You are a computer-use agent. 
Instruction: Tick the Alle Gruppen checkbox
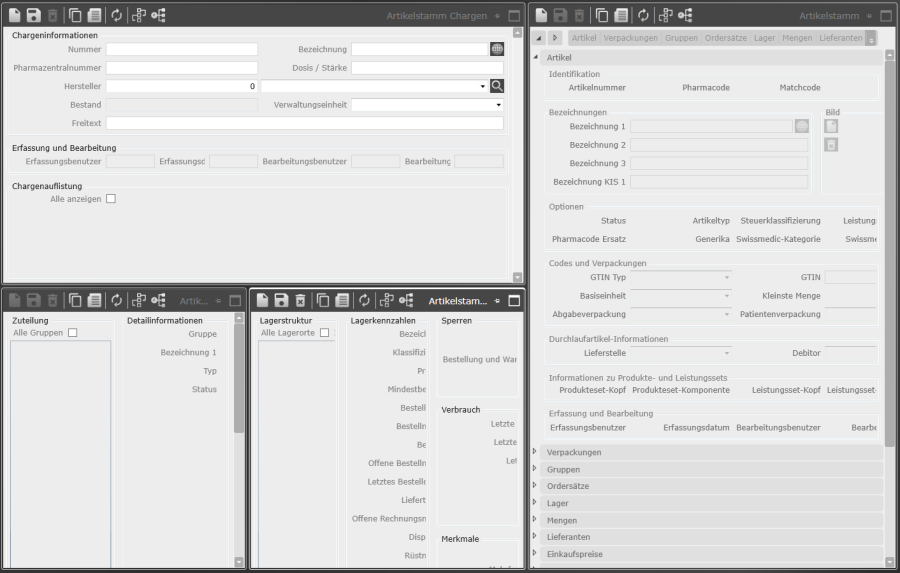click(72, 333)
